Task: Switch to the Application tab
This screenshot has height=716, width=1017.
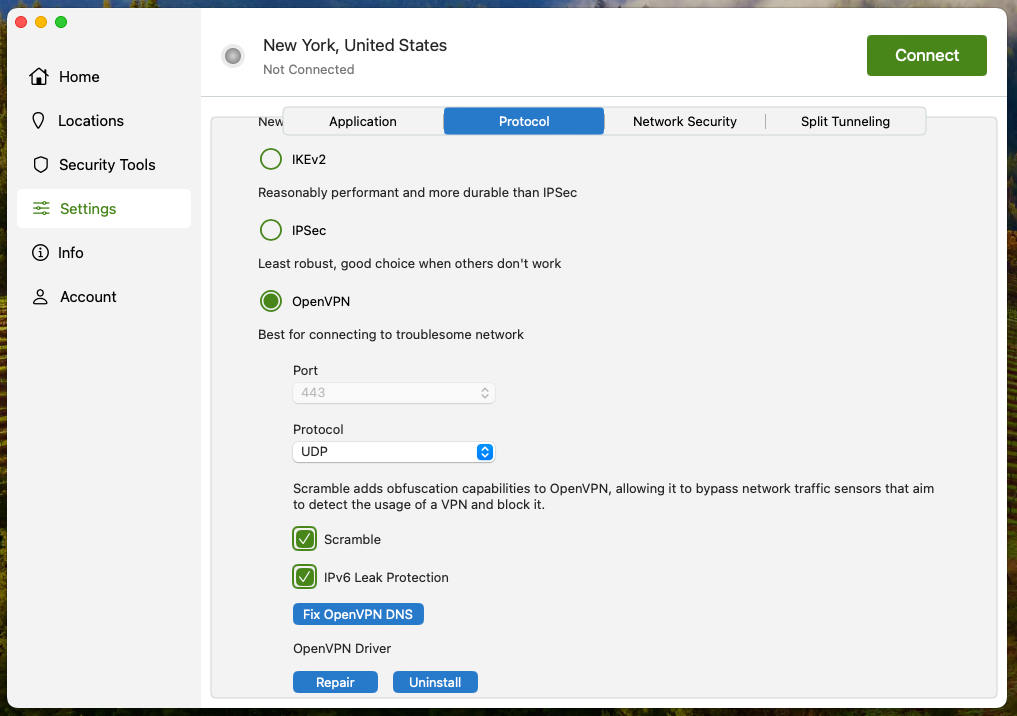Action: [363, 121]
